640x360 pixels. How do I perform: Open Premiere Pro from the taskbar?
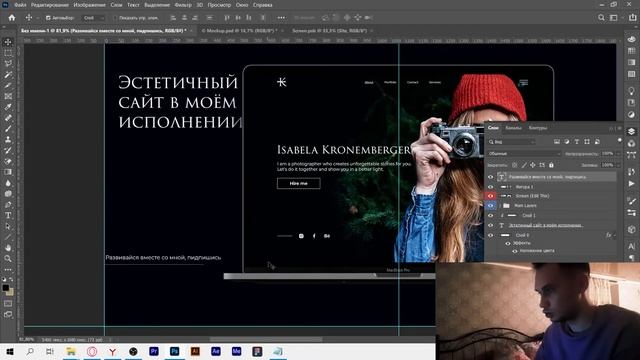click(x=154, y=351)
